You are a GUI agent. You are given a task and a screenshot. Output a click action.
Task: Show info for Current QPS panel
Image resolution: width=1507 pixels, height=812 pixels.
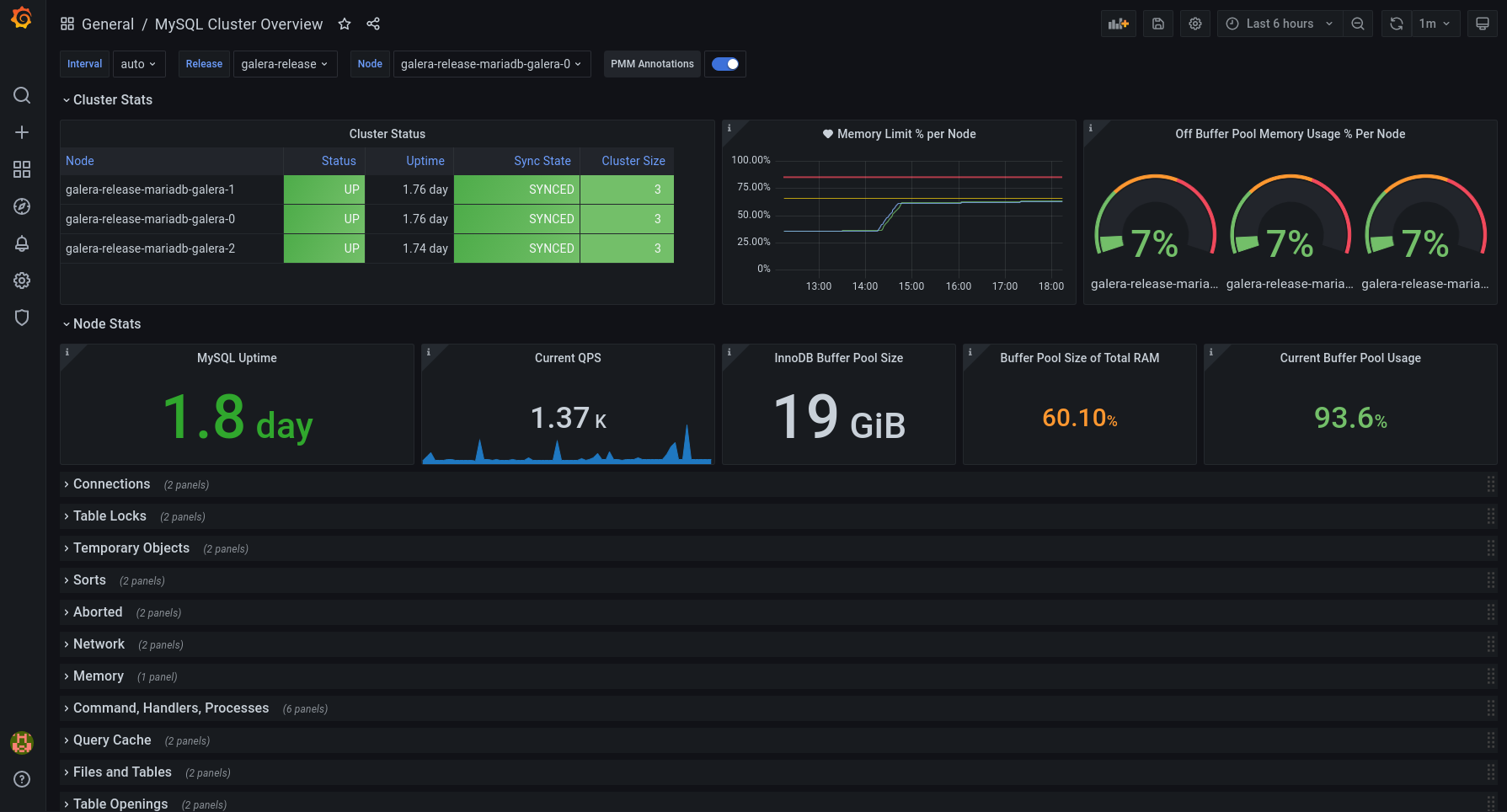(429, 352)
